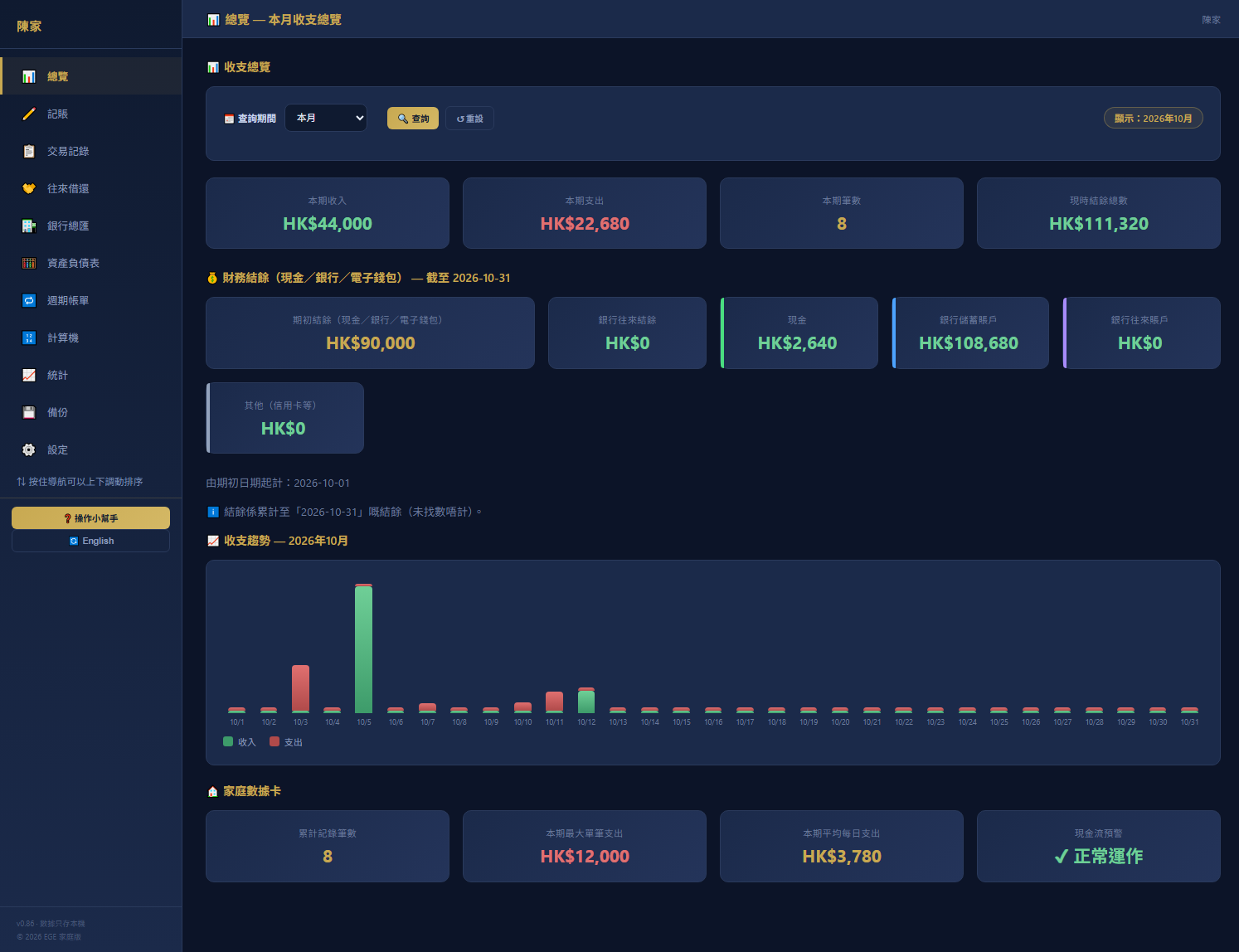
Task: Click the 本期支出 HK$22,680 value
Action: click(585, 224)
